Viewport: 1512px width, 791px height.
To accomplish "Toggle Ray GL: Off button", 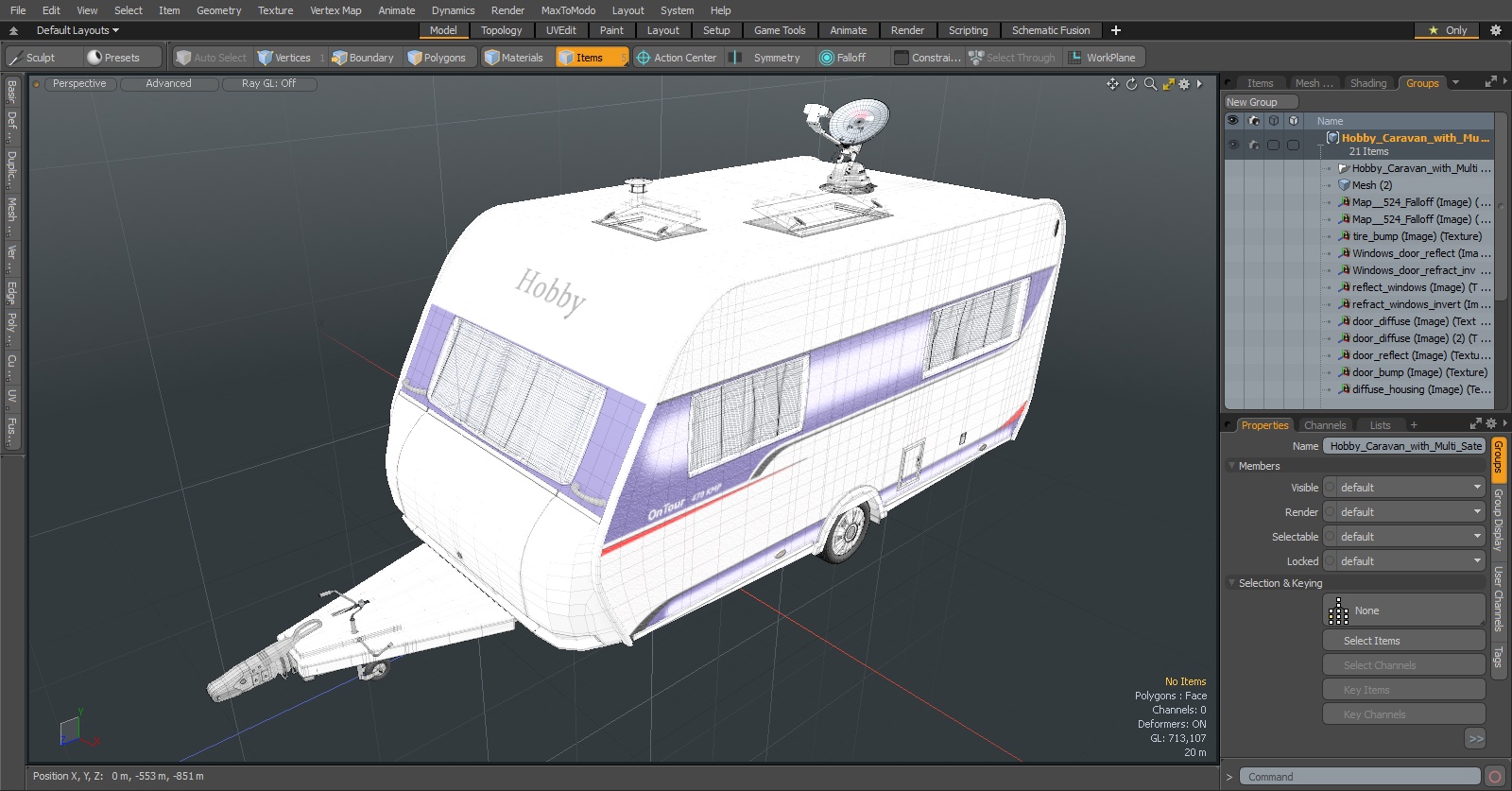I will [x=268, y=84].
